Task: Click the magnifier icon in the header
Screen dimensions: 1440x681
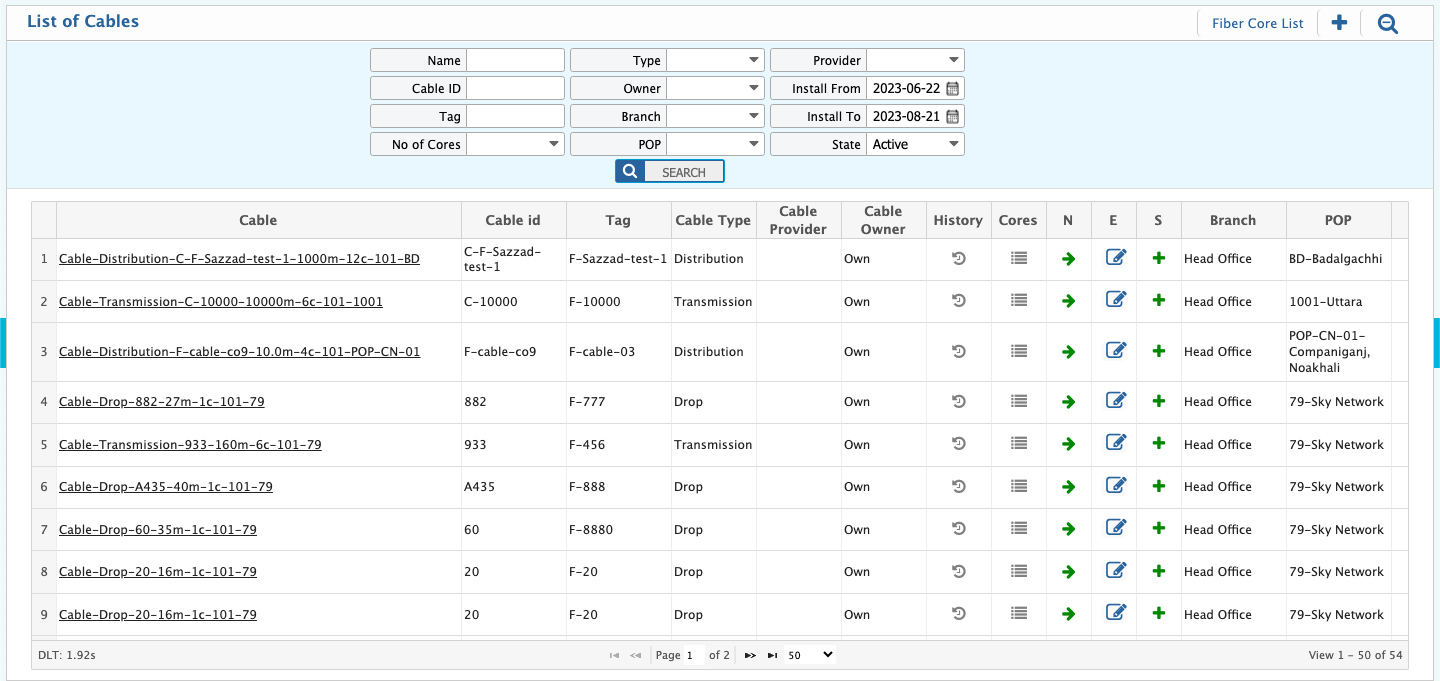Action: coord(1387,23)
